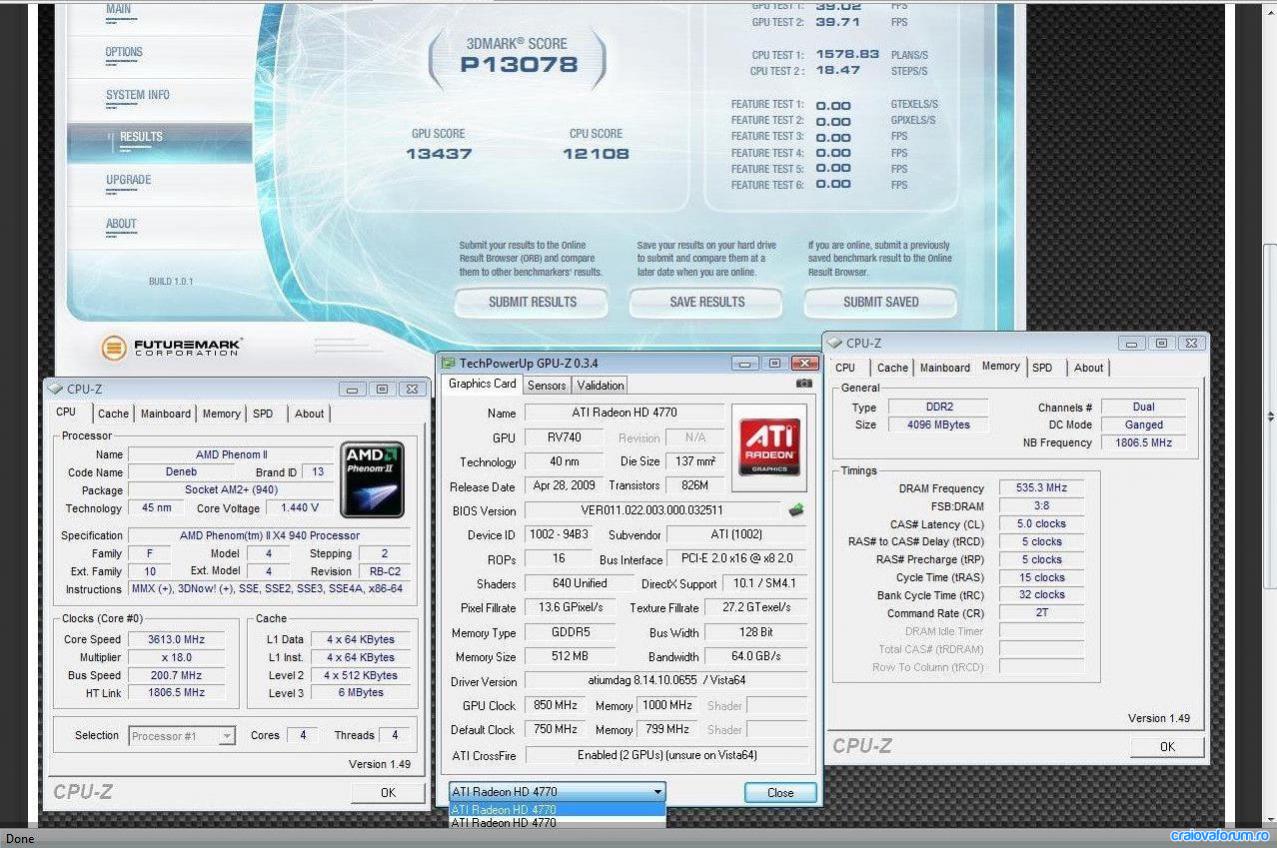Click the green BIOS save chip icon
The width and height of the screenshot is (1277, 848).
[x=797, y=510]
